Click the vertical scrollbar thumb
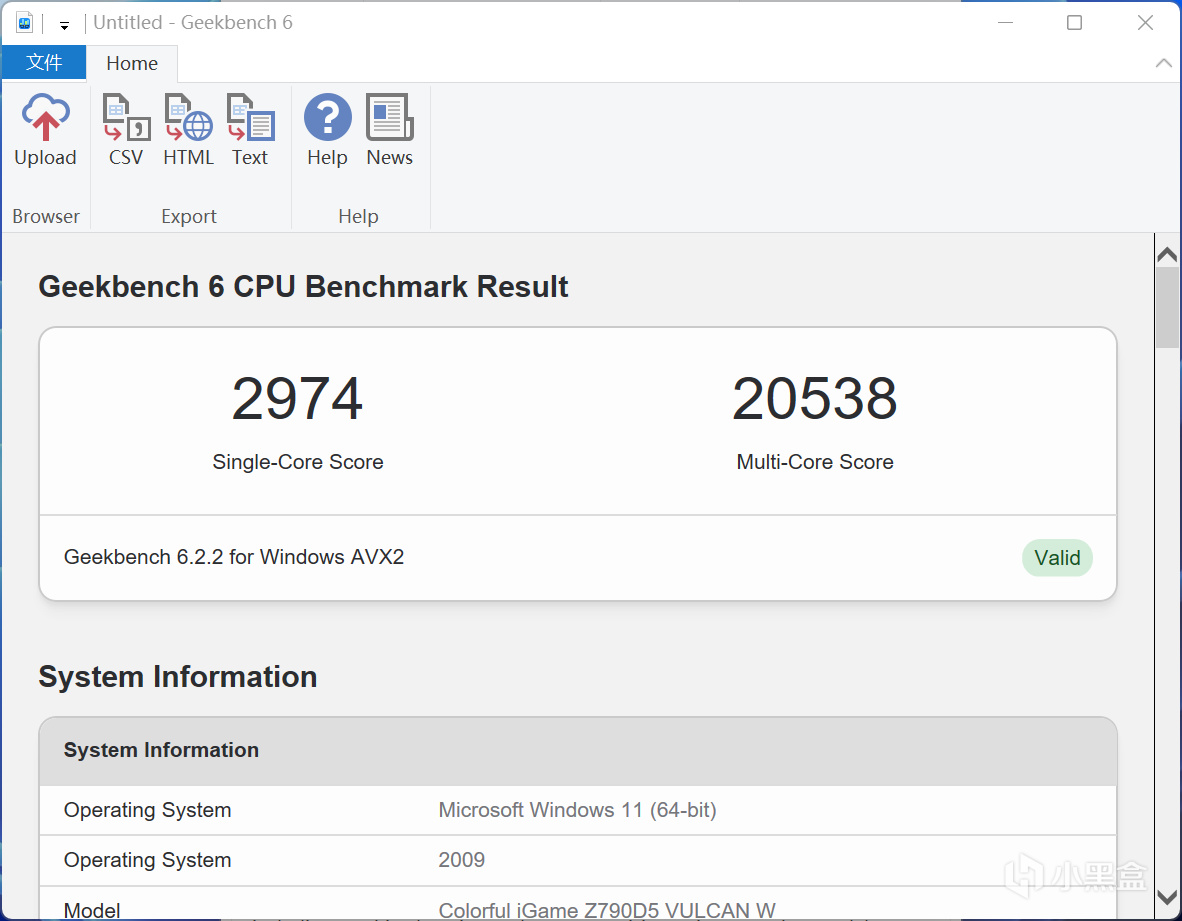The width and height of the screenshot is (1182, 921). tap(1166, 307)
